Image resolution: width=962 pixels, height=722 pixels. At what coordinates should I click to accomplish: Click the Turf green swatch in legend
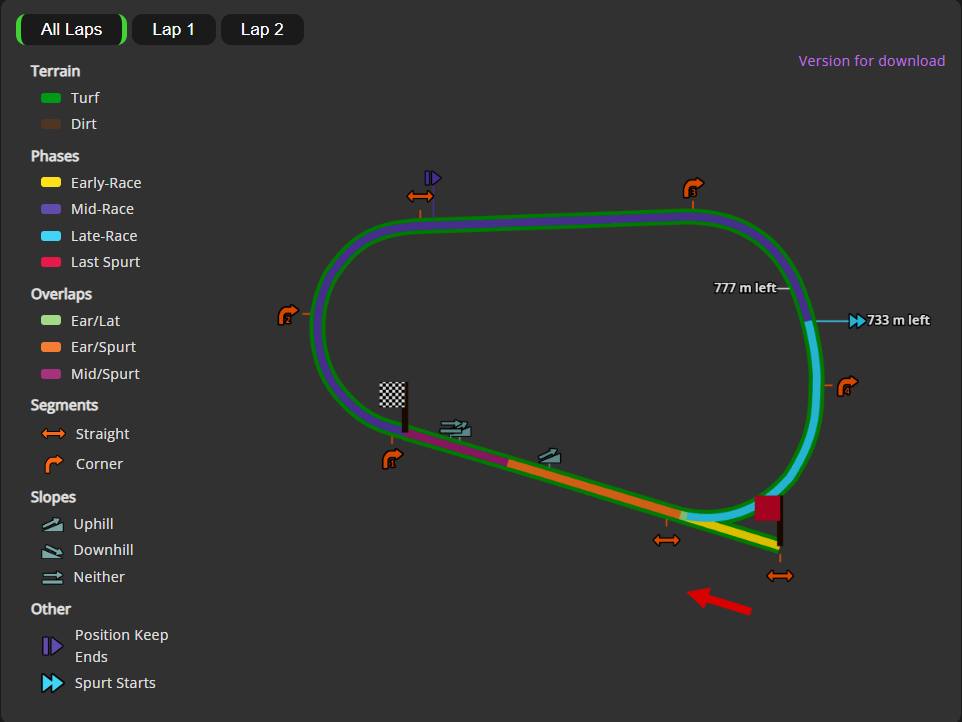(x=51, y=98)
